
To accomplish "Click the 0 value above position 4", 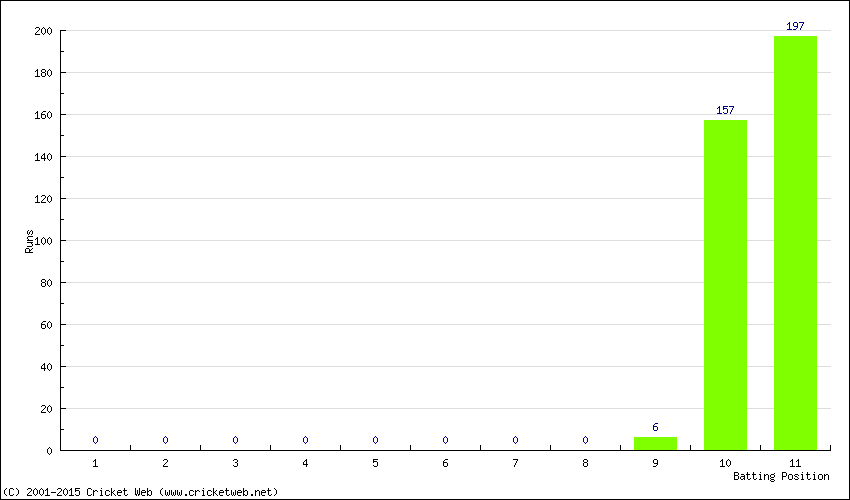I will pyautogui.click(x=305, y=440).
